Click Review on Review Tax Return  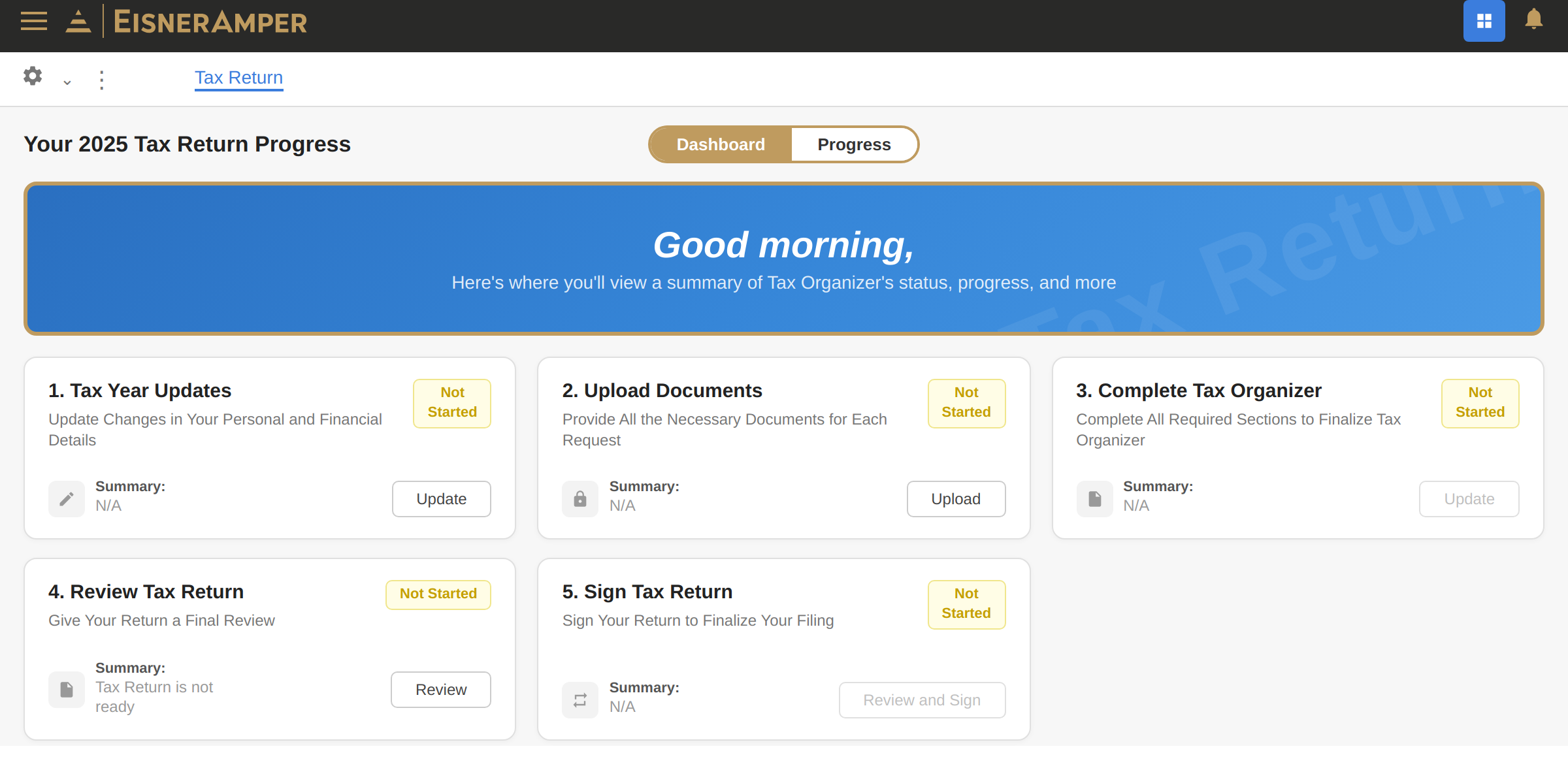point(440,689)
